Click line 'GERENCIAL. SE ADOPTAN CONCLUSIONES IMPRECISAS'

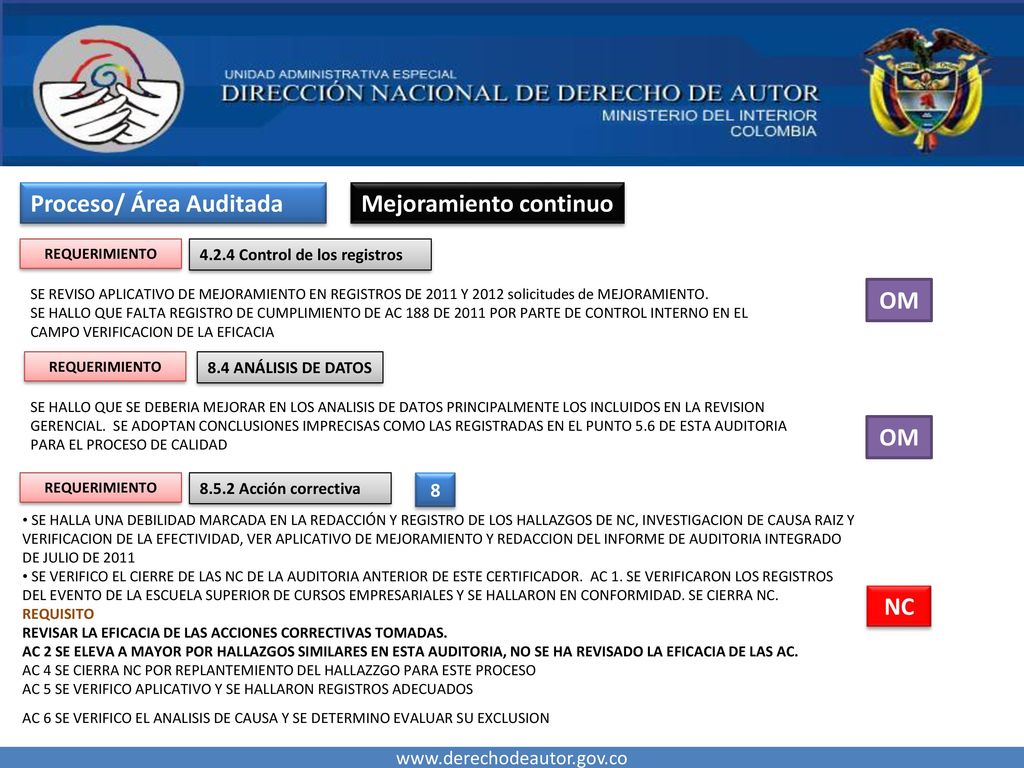point(408,426)
